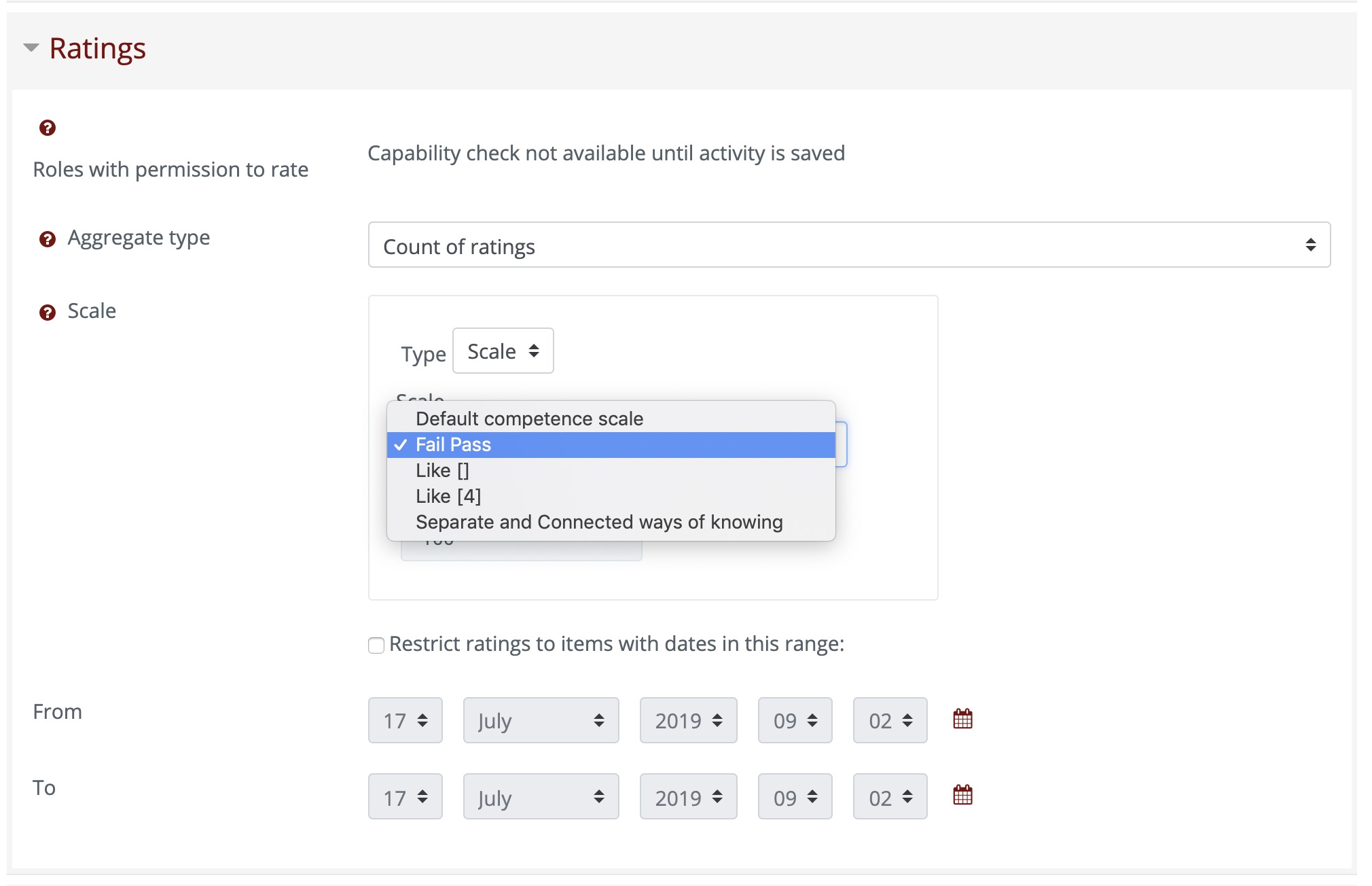Open the From year dropdown showing 2019
This screenshot has width=1372, height=886.
[x=687, y=720]
